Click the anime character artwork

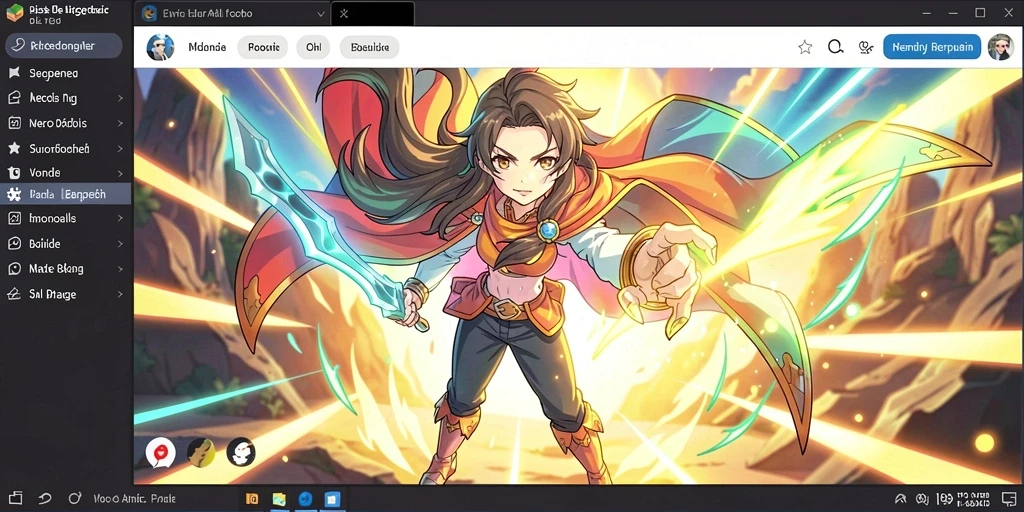(579, 276)
